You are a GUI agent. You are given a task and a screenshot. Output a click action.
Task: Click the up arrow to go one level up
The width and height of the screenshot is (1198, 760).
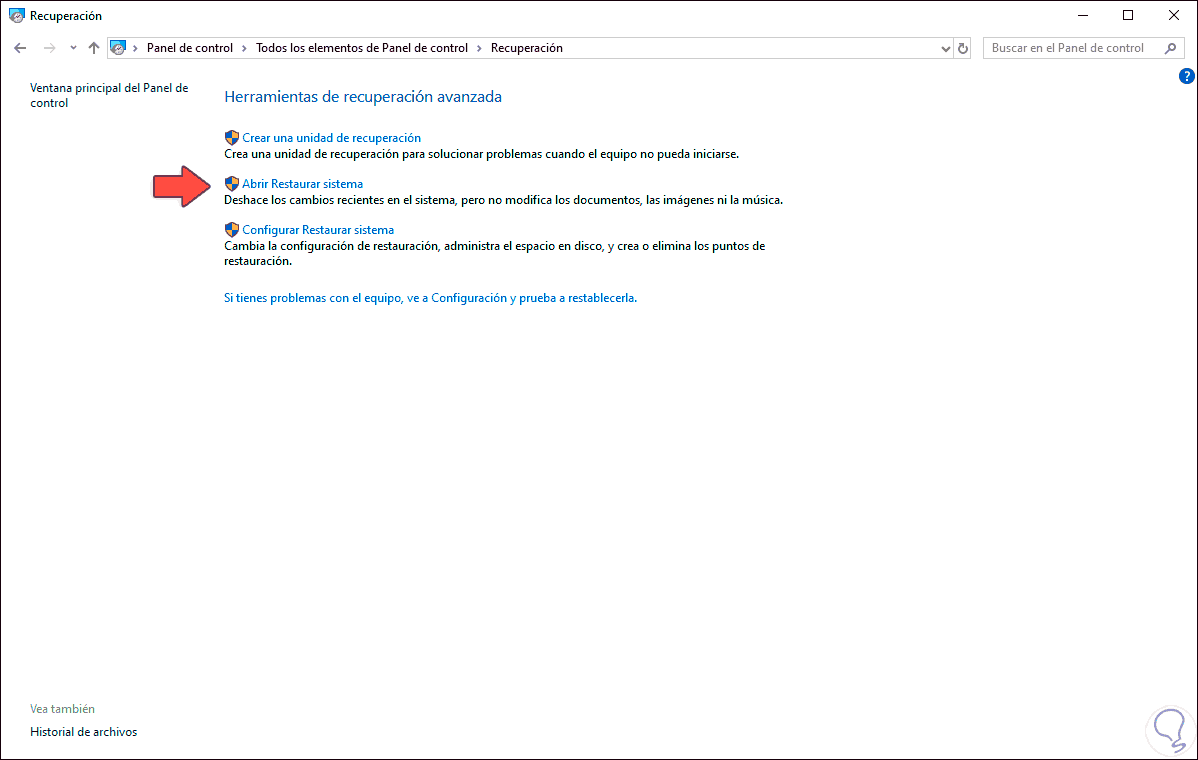(x=94, y=47)
